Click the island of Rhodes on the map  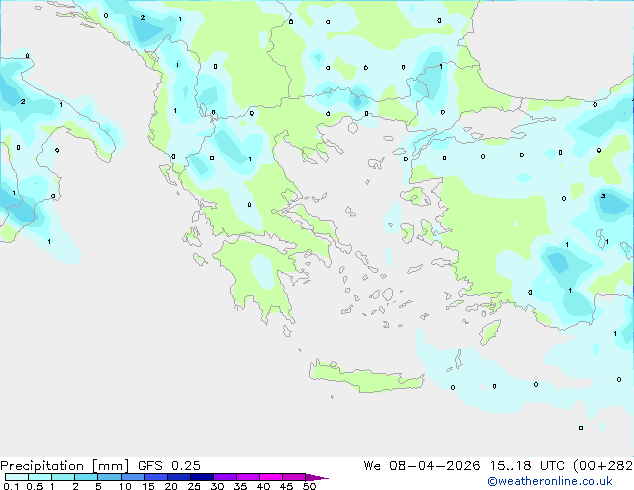click(x=490, y=332)
